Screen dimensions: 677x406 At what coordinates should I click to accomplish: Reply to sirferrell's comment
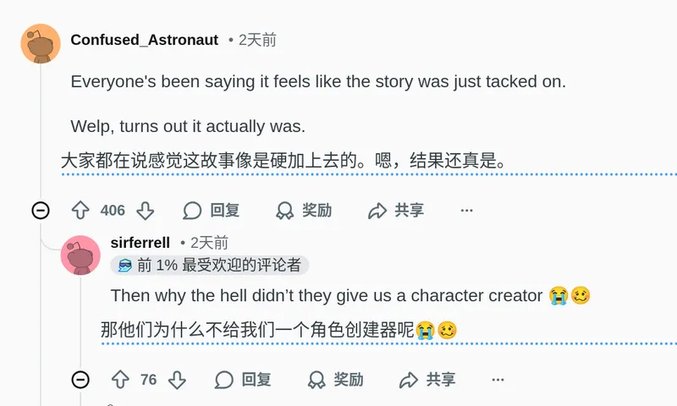pyautogui.click(x=243, y=380)
